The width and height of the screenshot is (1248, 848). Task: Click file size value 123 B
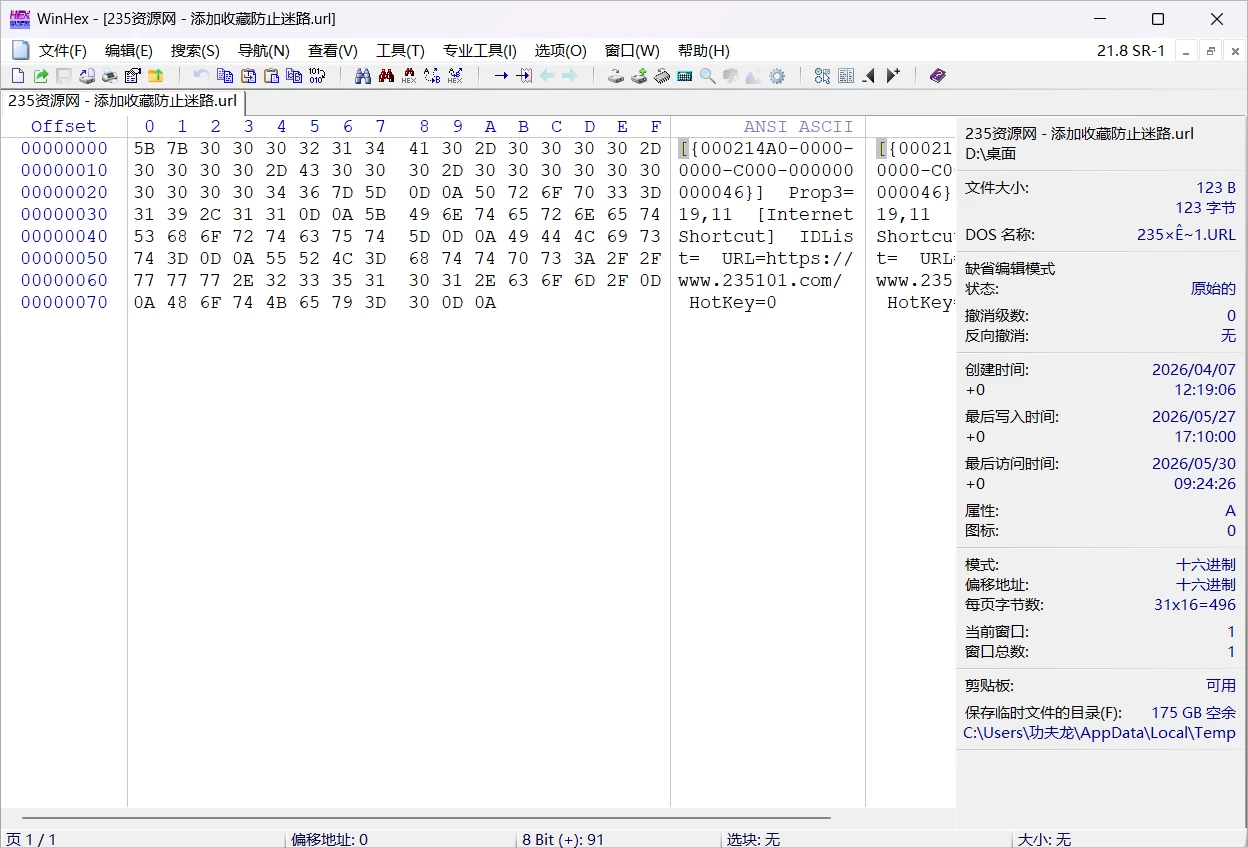[1216, 188]
